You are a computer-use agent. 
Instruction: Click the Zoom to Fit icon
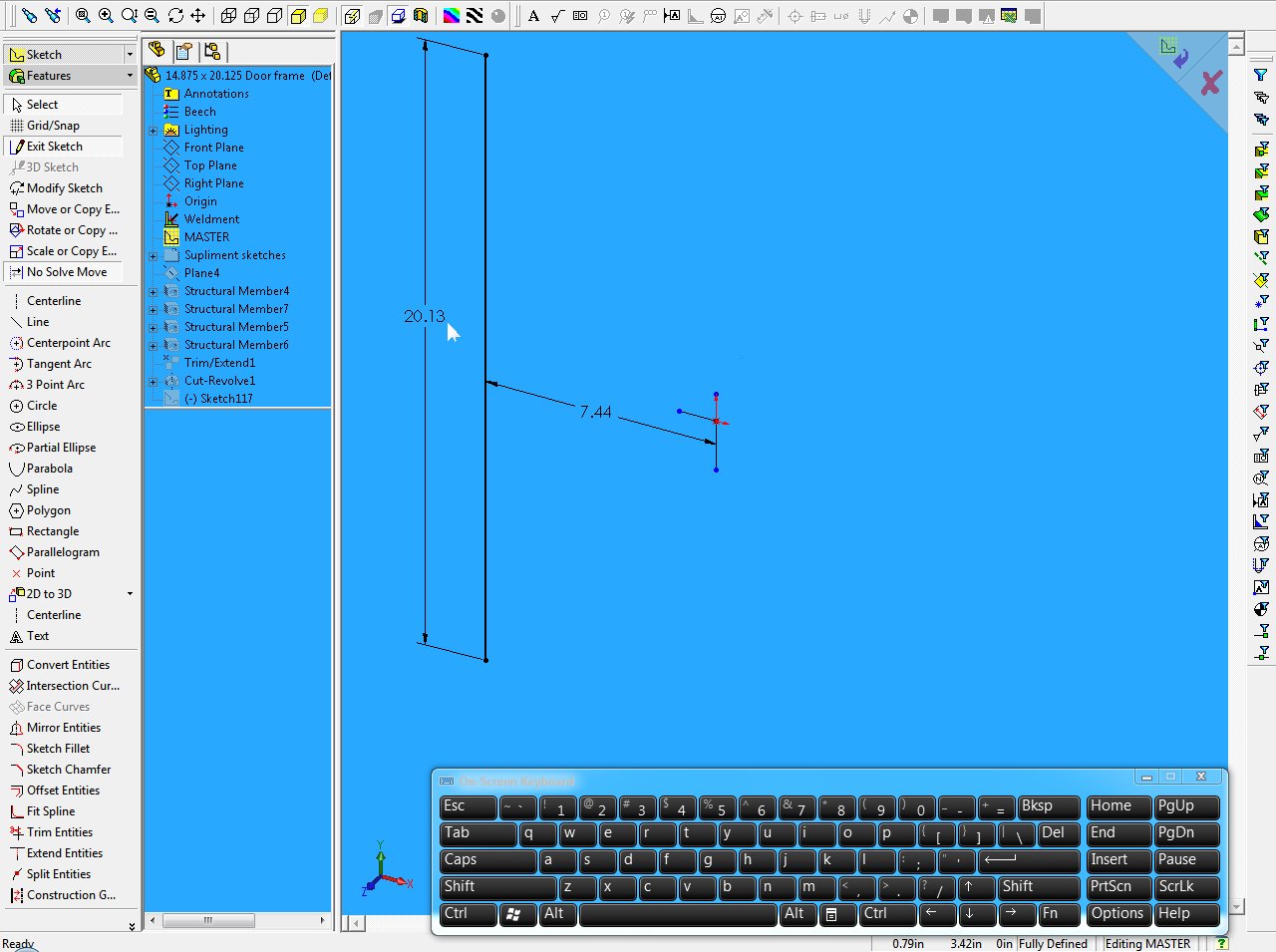click(83, 16)
